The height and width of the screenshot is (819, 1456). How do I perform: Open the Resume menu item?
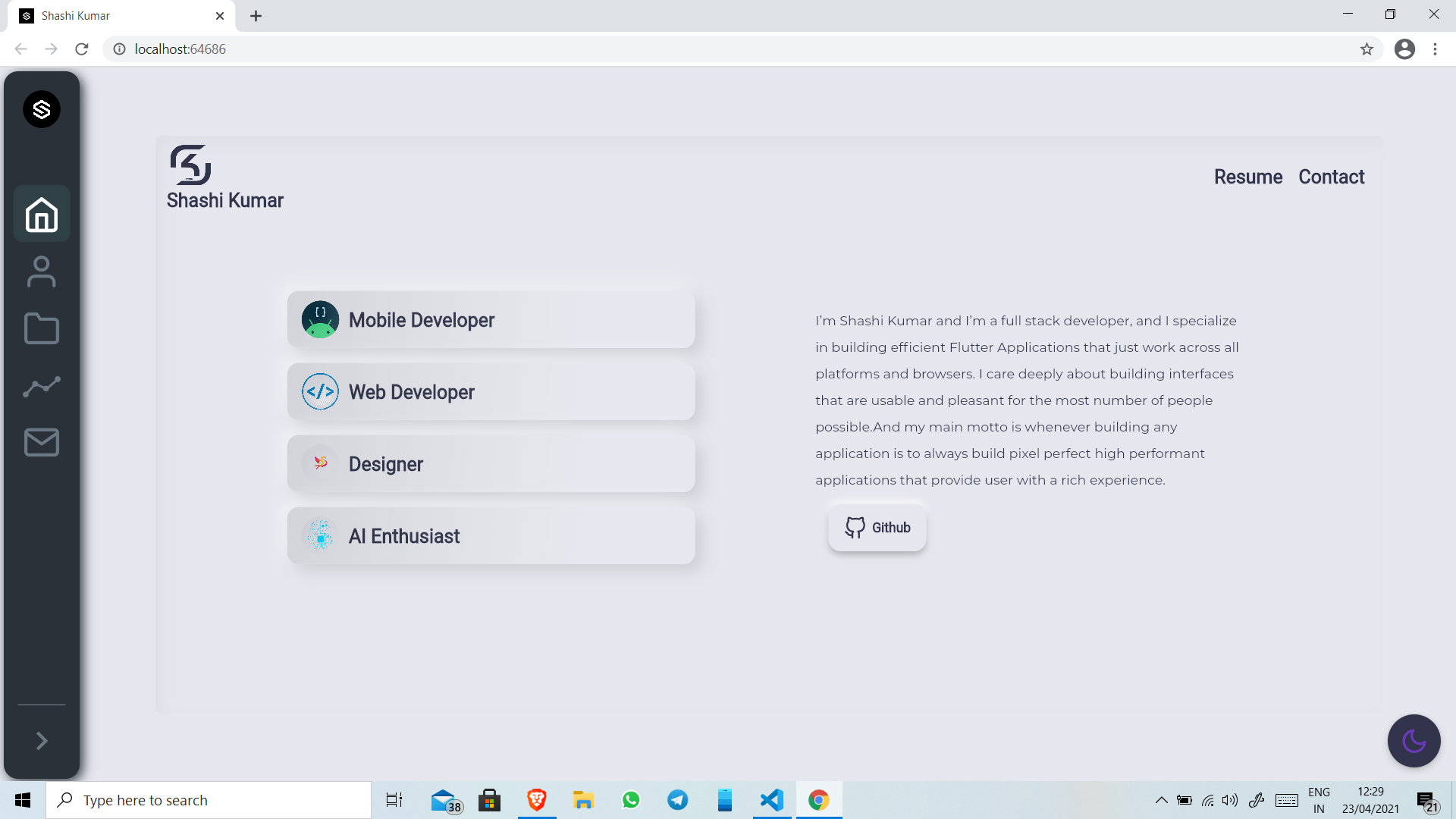(1248, 177)
